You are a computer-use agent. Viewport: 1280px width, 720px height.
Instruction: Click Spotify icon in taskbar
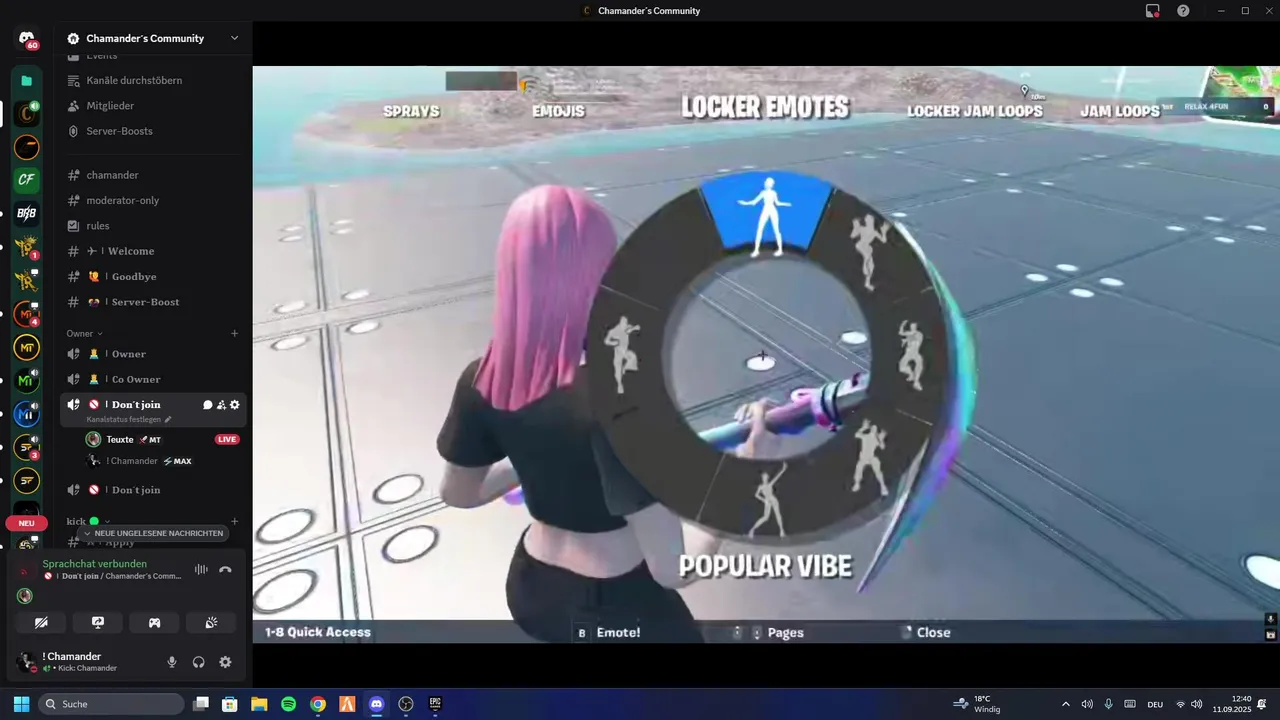(x=288, y=704)
